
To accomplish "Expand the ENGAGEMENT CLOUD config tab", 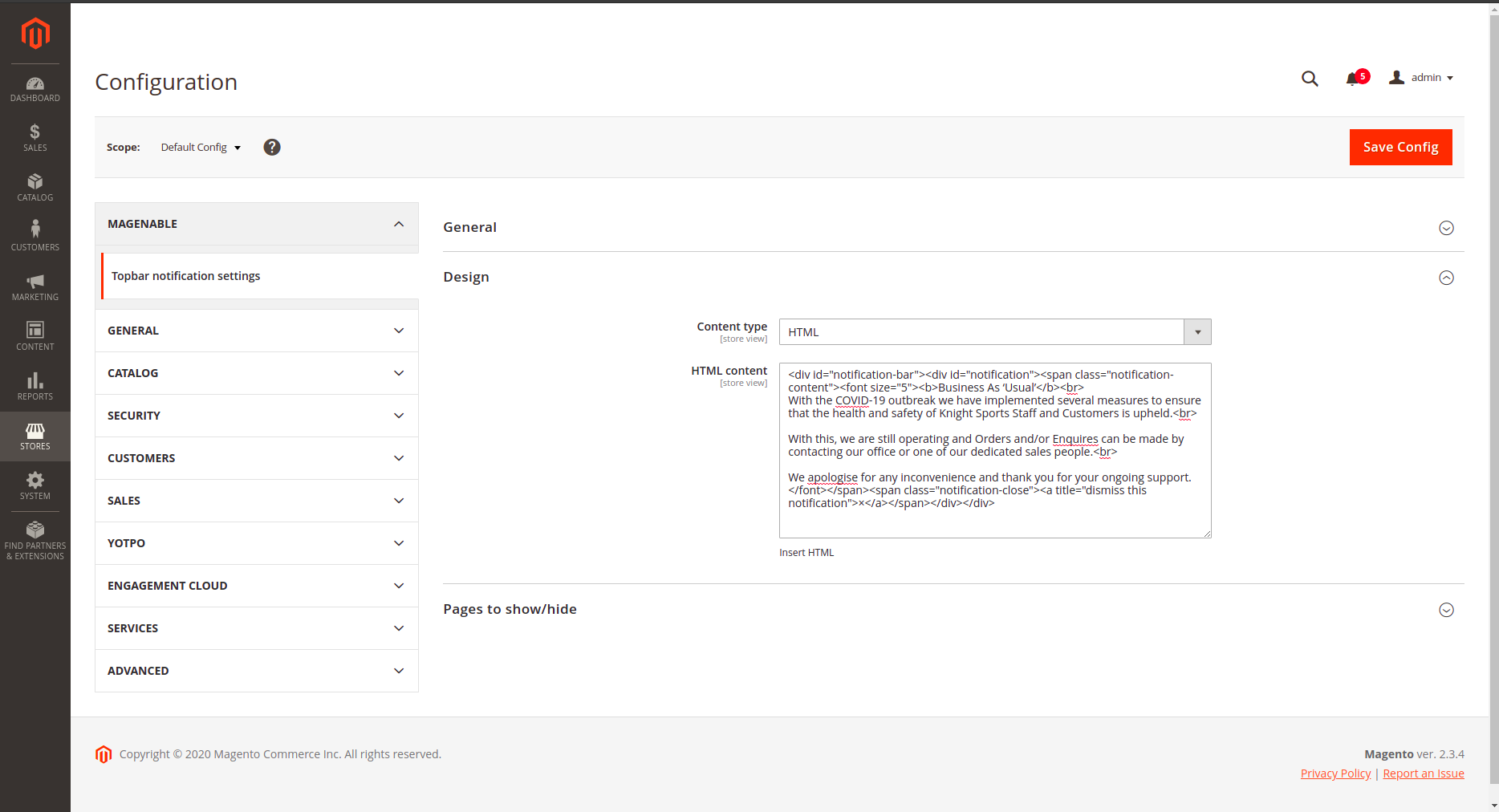I will (257, 586).
